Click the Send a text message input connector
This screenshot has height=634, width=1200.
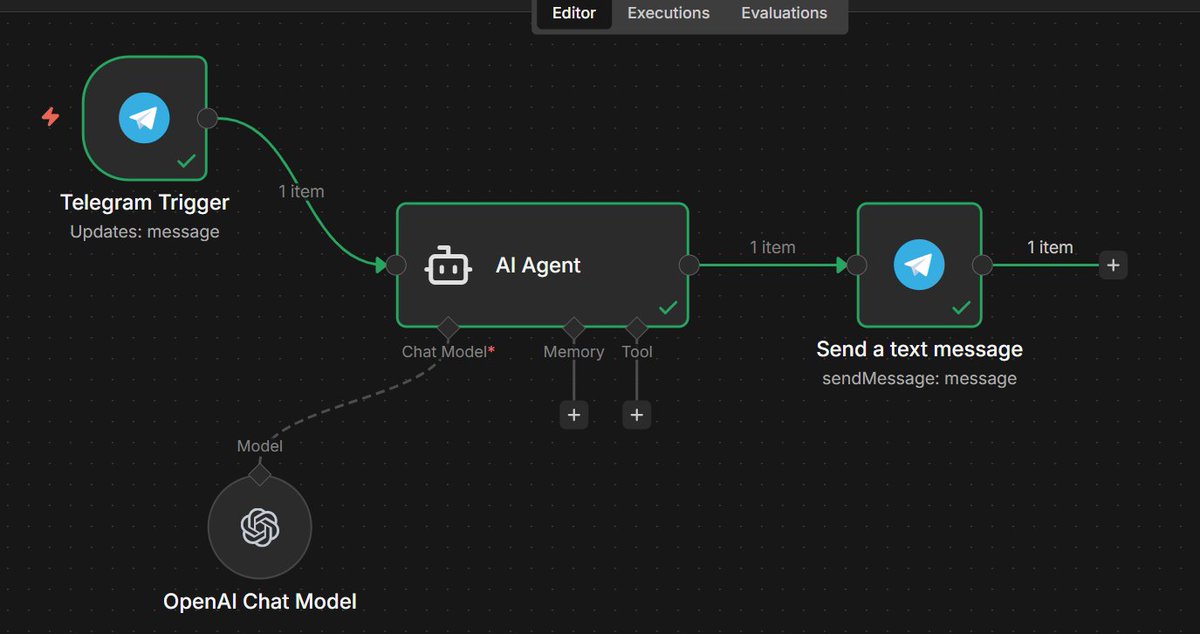click(856, 265)
